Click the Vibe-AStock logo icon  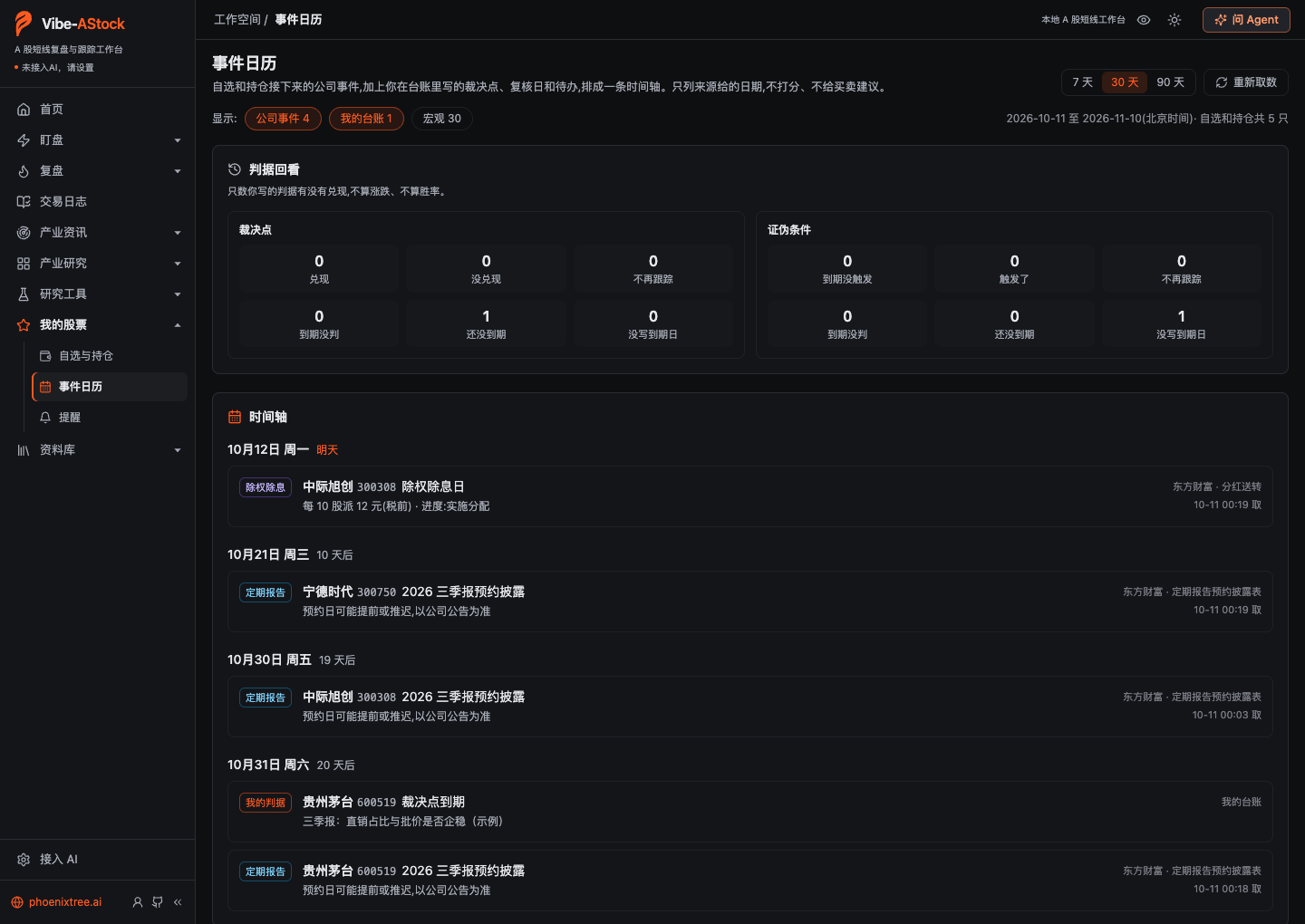coord(24,24)
